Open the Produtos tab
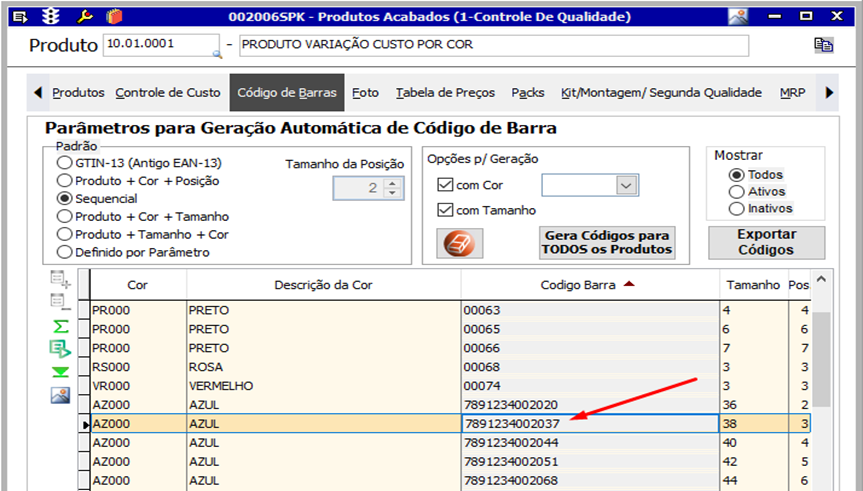 coord(78,92)
